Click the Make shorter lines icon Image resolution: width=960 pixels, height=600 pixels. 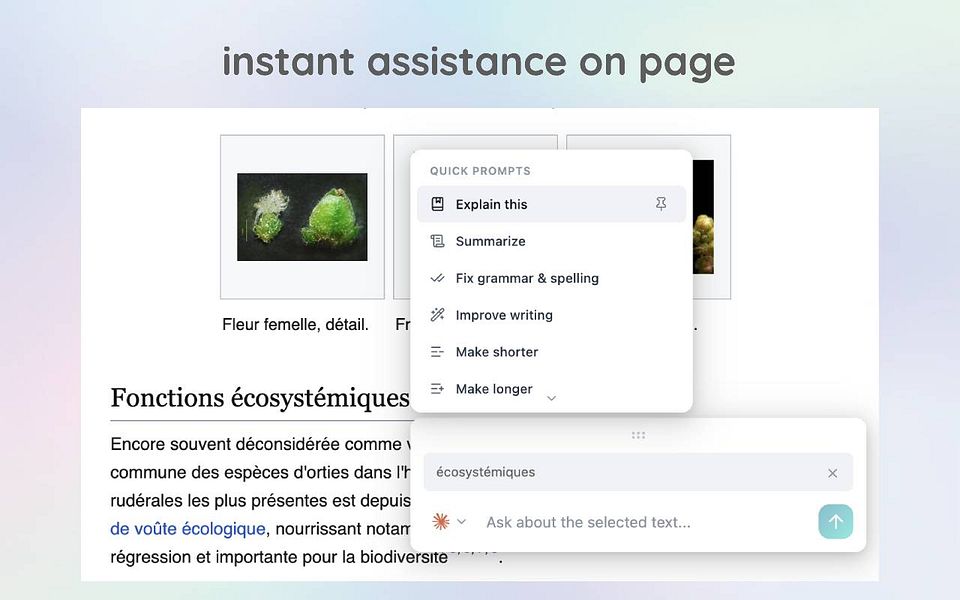(x=437, y=352)
